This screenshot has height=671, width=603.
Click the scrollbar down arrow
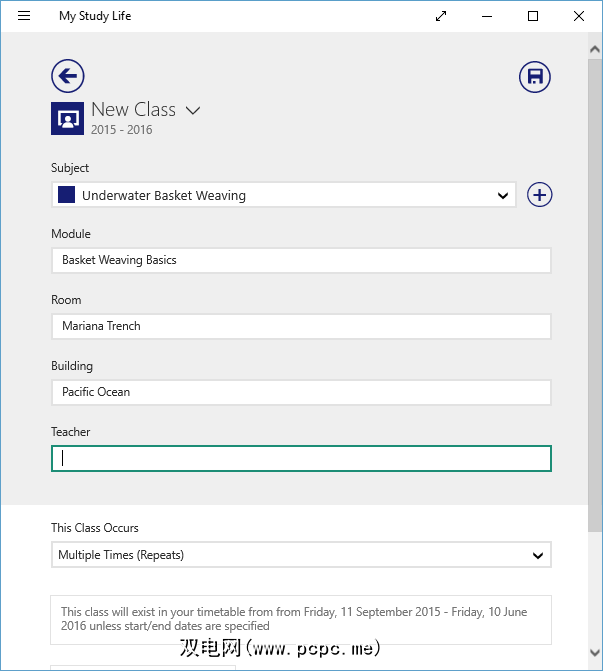point(595,662)
